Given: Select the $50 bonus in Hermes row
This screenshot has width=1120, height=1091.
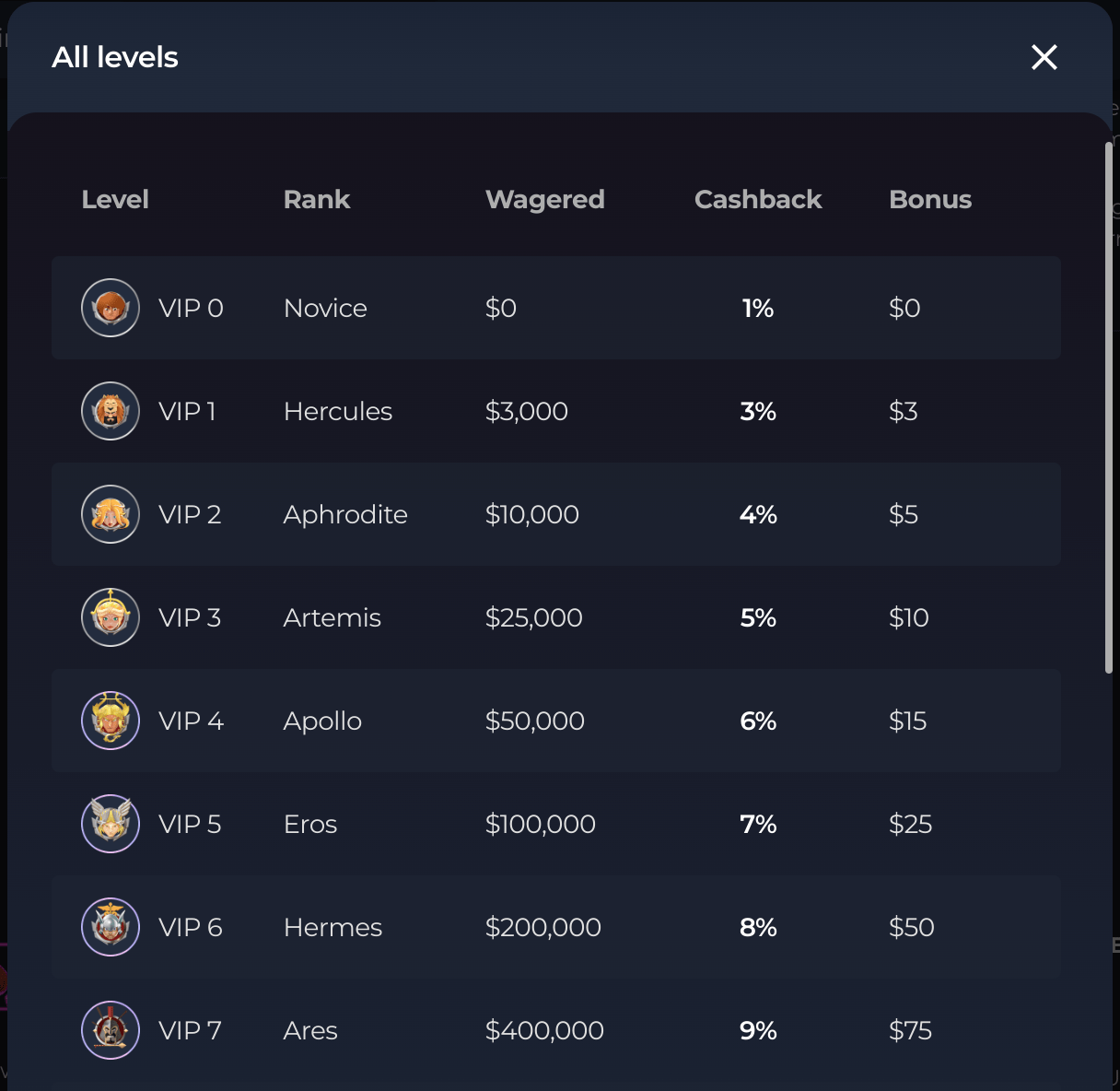Looking at the screenshot, I should point(912,927).
